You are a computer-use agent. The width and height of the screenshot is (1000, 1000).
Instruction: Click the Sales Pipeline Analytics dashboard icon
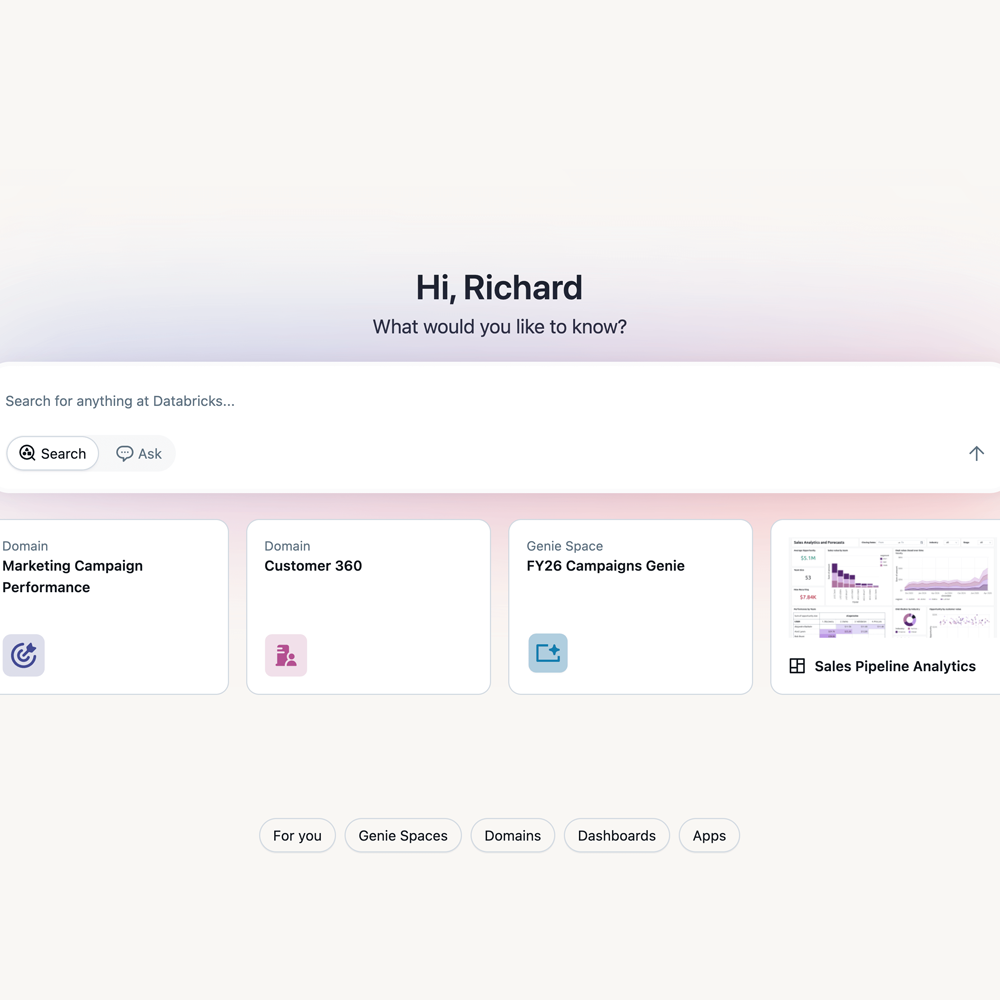pyautogui.click(x=797, y=666)
